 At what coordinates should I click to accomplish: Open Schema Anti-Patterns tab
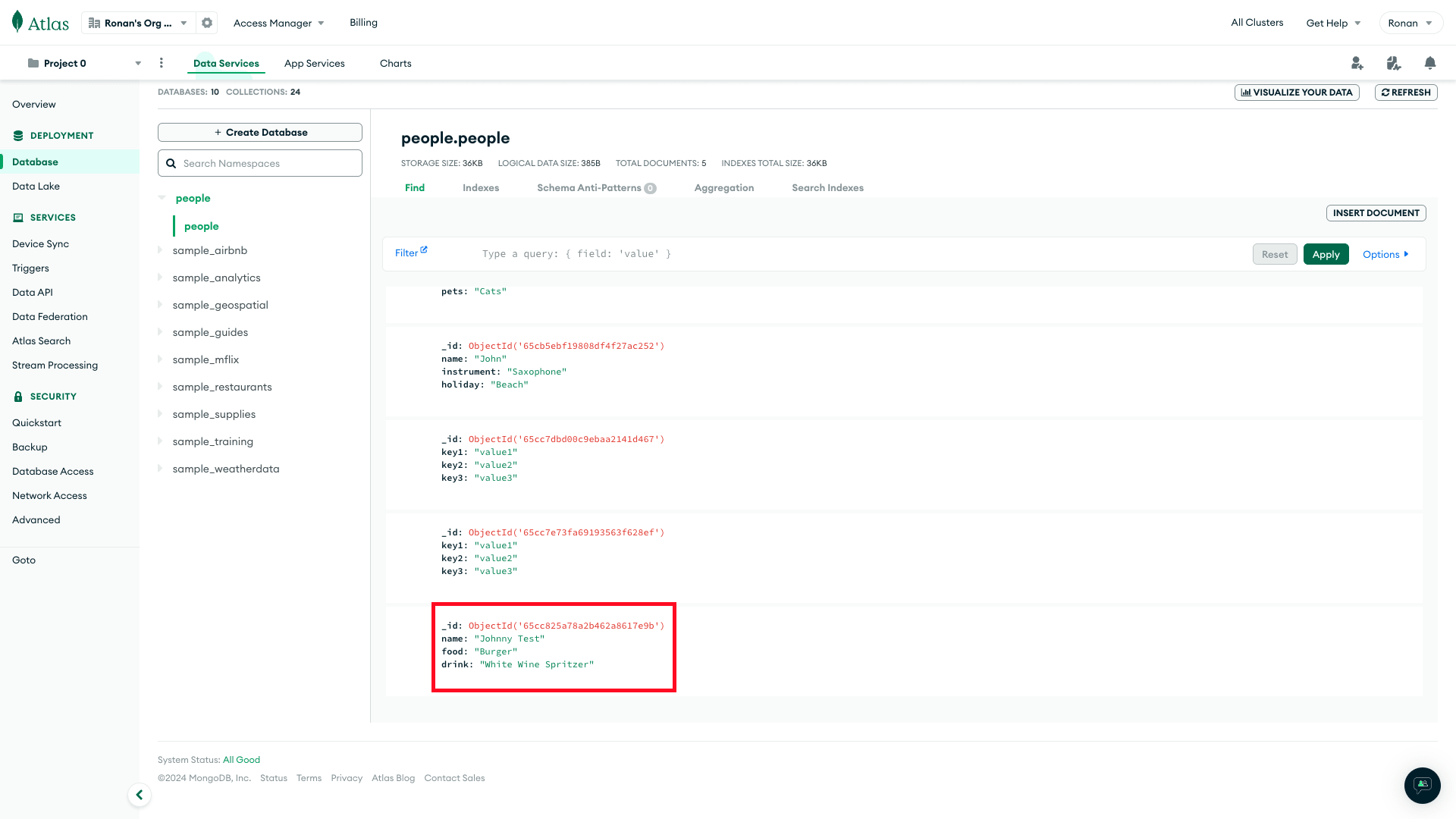596,187
